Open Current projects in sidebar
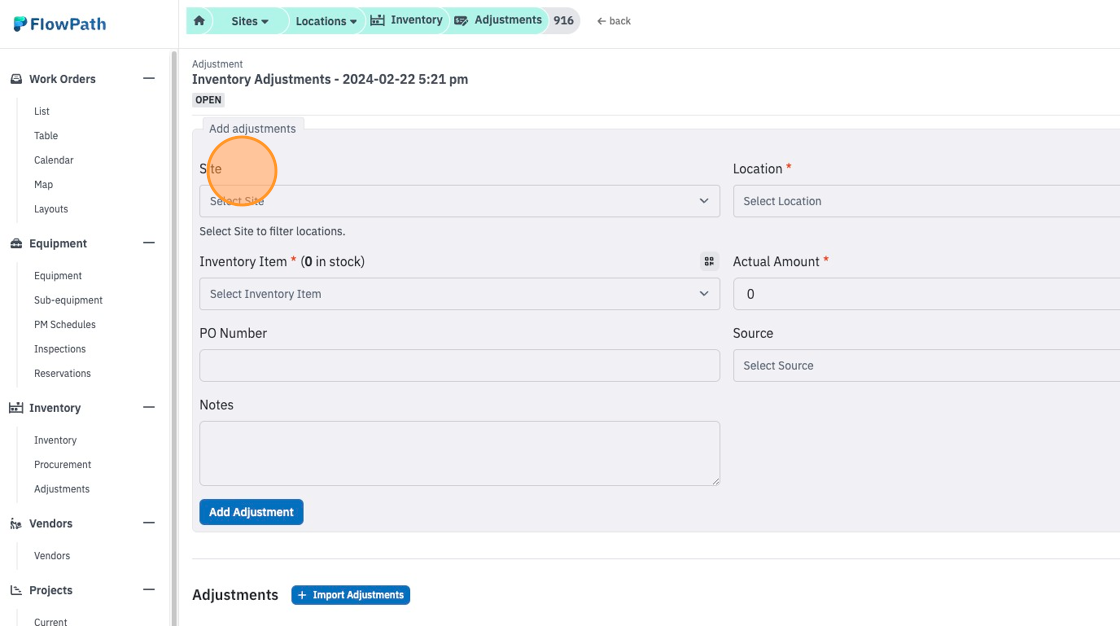 point(50,622)
